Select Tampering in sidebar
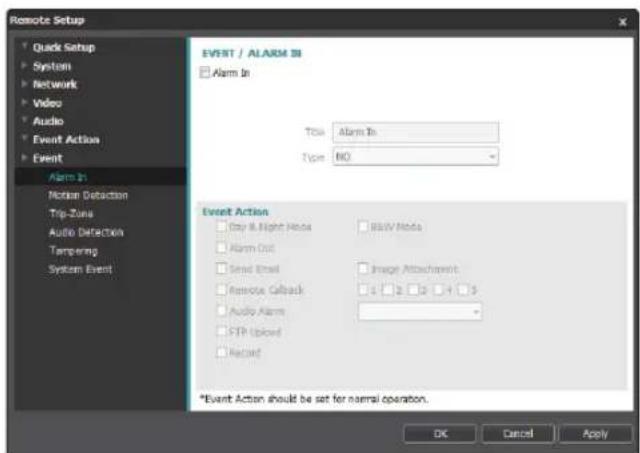The image size is (640, 453). tap(73, 251)
